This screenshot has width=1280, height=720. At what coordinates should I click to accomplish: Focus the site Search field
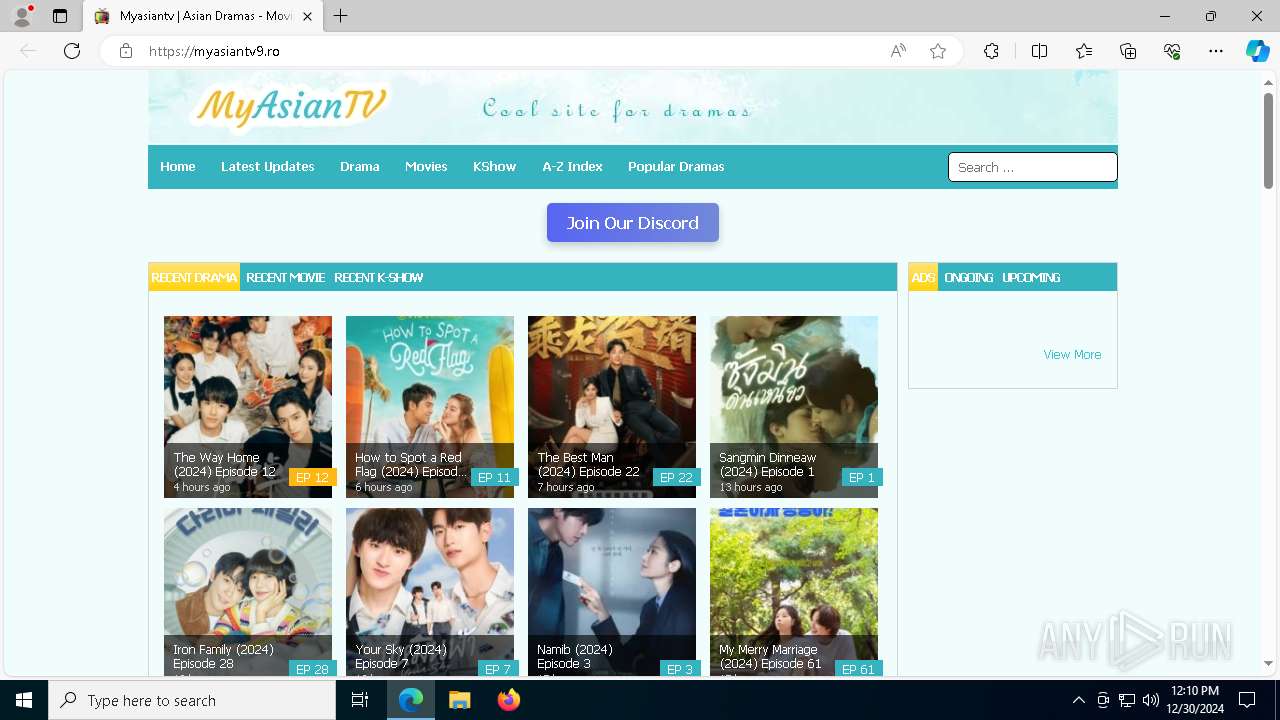pyautogui.click(x=1033, y=167)
